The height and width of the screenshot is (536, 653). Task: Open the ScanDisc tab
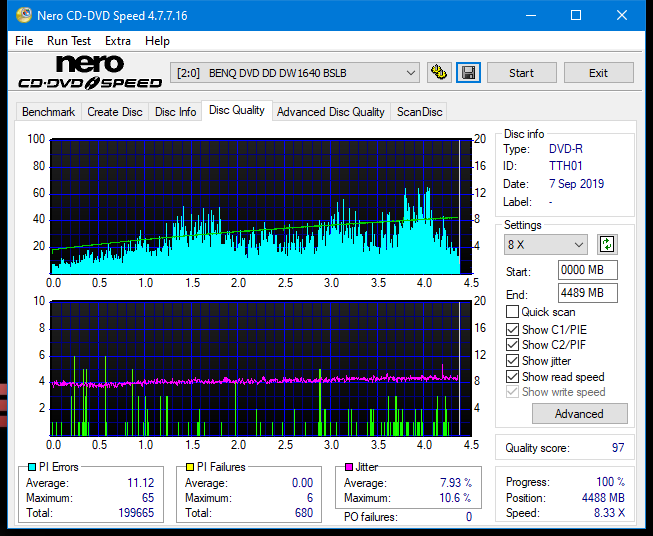click(419, 112)
